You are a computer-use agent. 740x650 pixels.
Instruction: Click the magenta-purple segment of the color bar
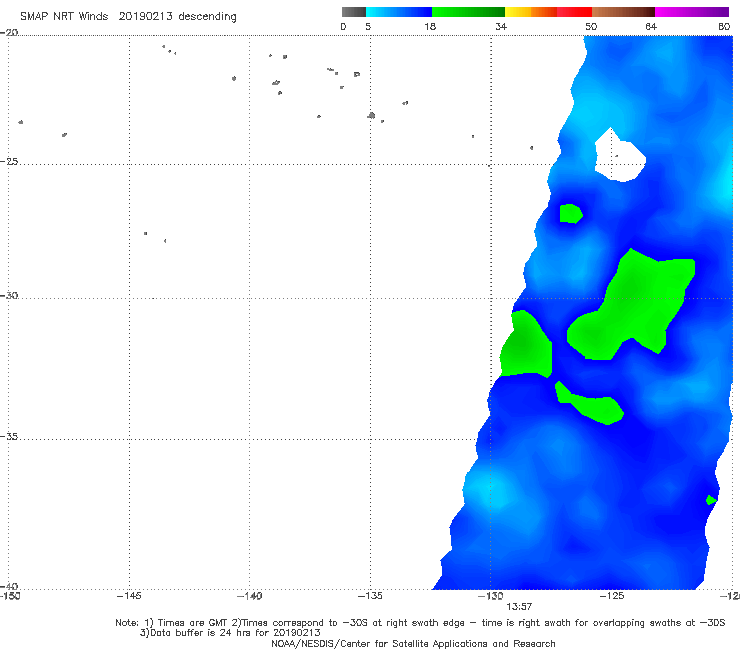coord(692,12)
